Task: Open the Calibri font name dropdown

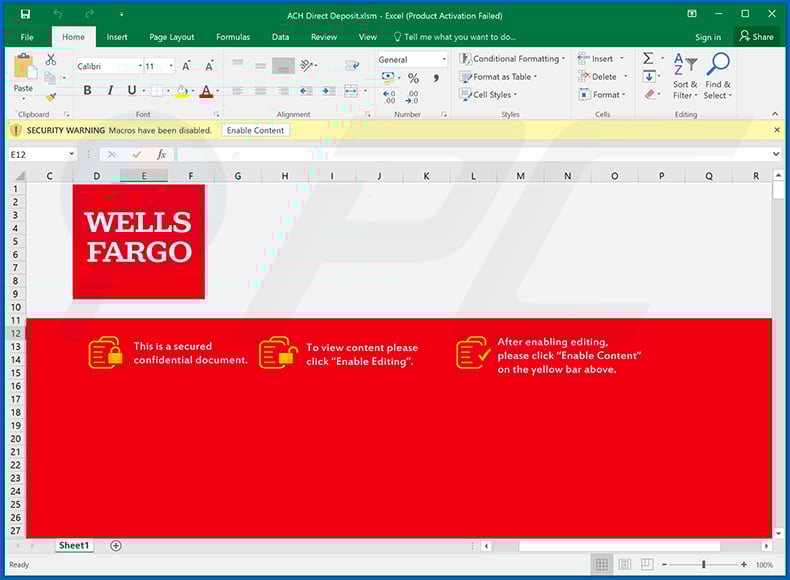Action: [x=140, y=66]
